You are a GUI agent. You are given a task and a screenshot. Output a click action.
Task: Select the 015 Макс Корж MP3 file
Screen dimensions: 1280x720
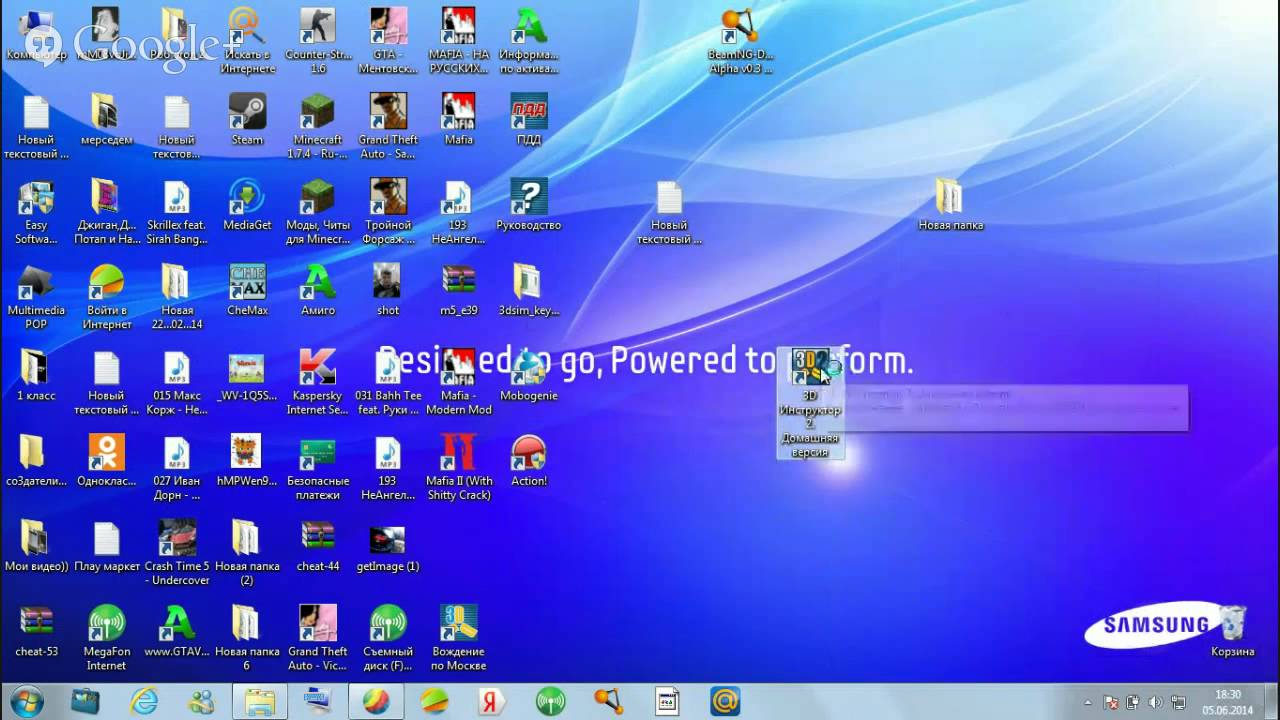pyautogui.click(x=177, y=382)
